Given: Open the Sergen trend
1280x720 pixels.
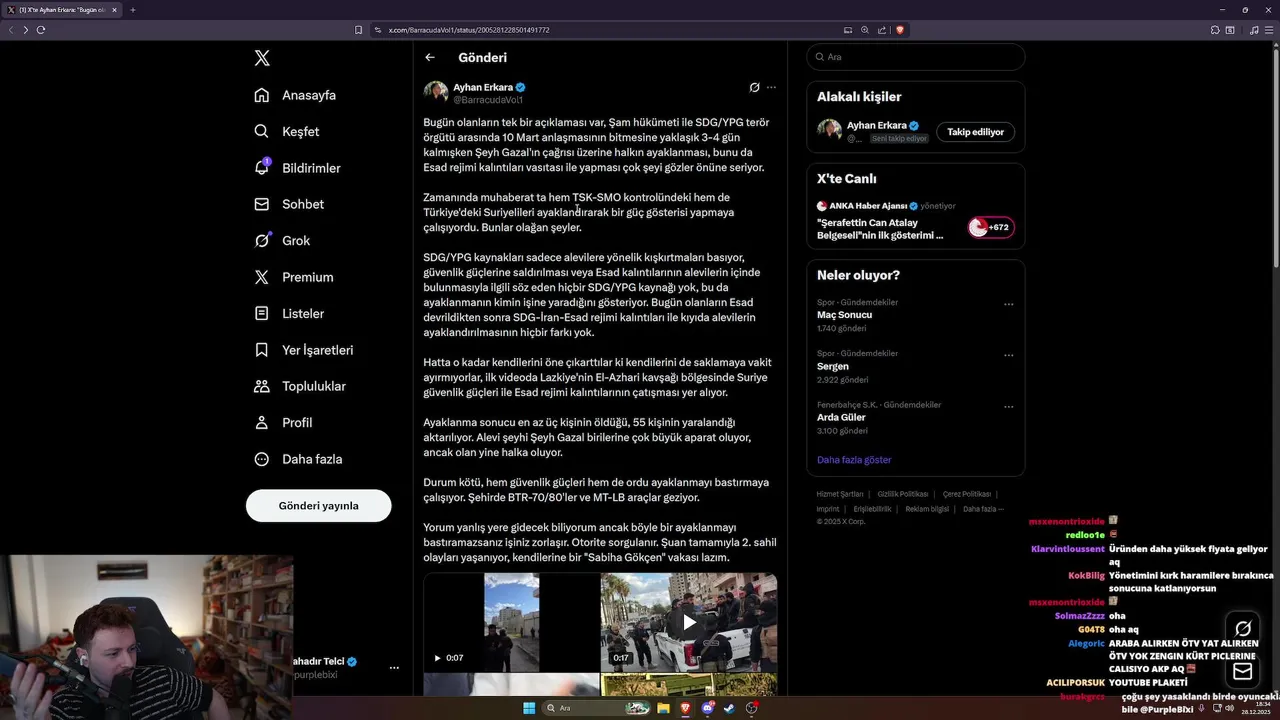Looking at the screenshot, I should (x=833, y=366).
